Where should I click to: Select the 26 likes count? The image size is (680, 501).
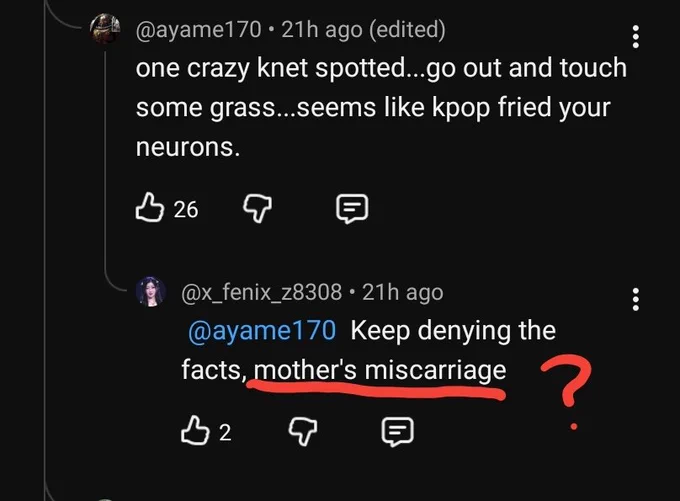186,210
